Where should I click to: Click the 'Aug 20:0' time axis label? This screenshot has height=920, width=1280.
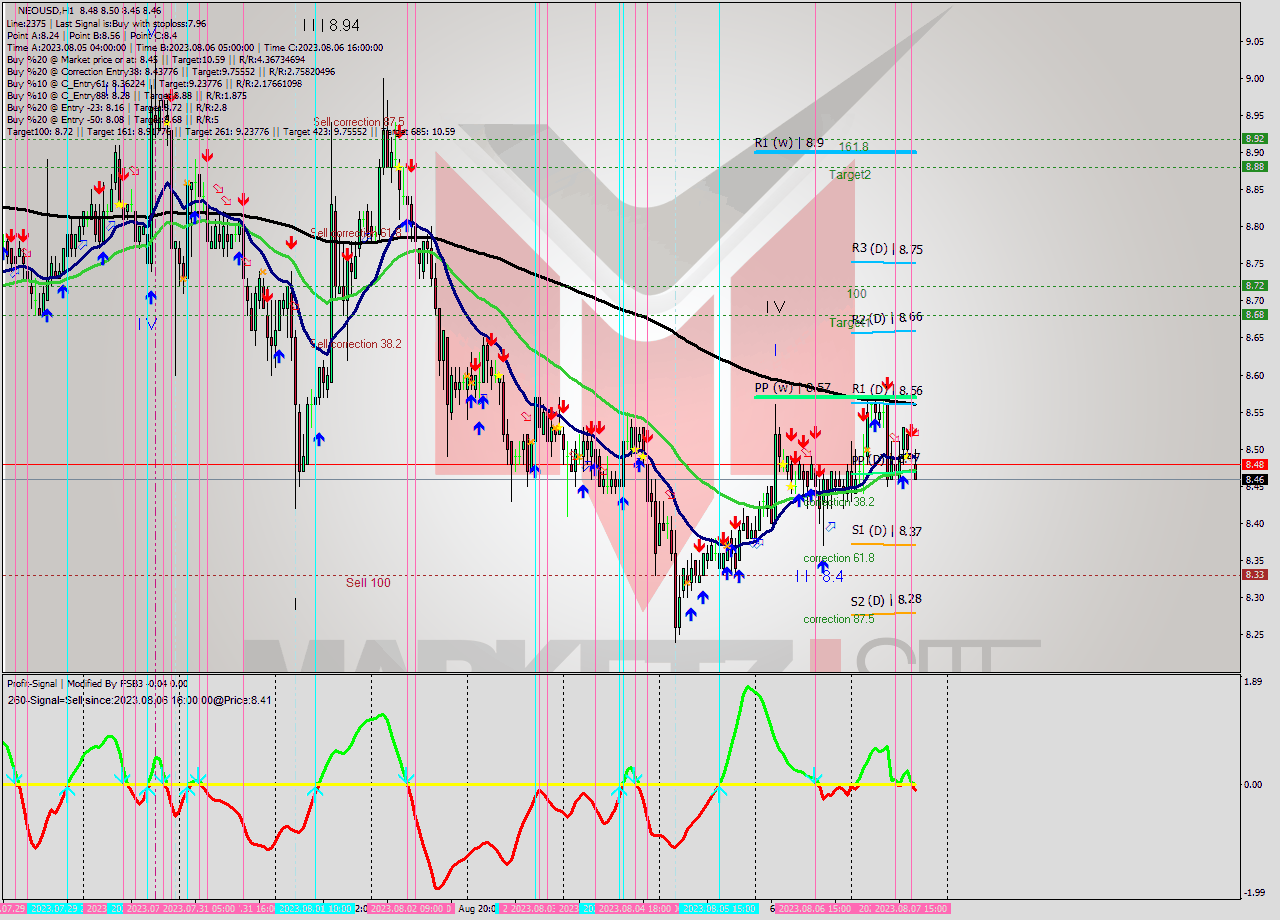tap(479, 908)
